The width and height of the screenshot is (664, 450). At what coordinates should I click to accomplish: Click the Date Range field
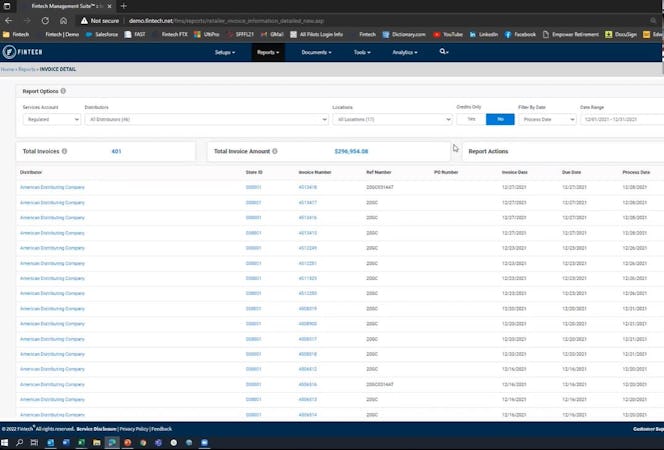pos(622,119)
